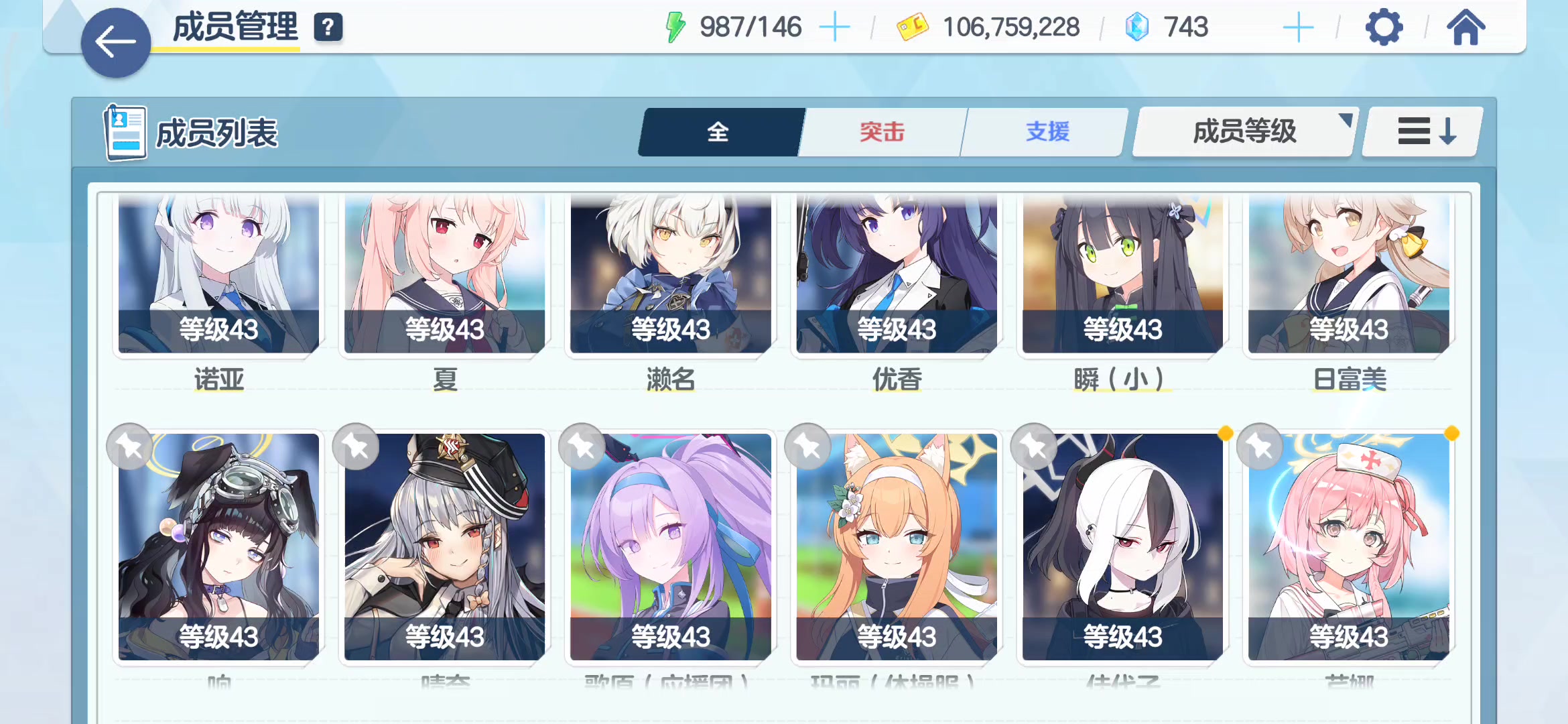Select the 支援 filter tab
The width and height of the screenshot is (1568, 724).
click(1047, 132)
